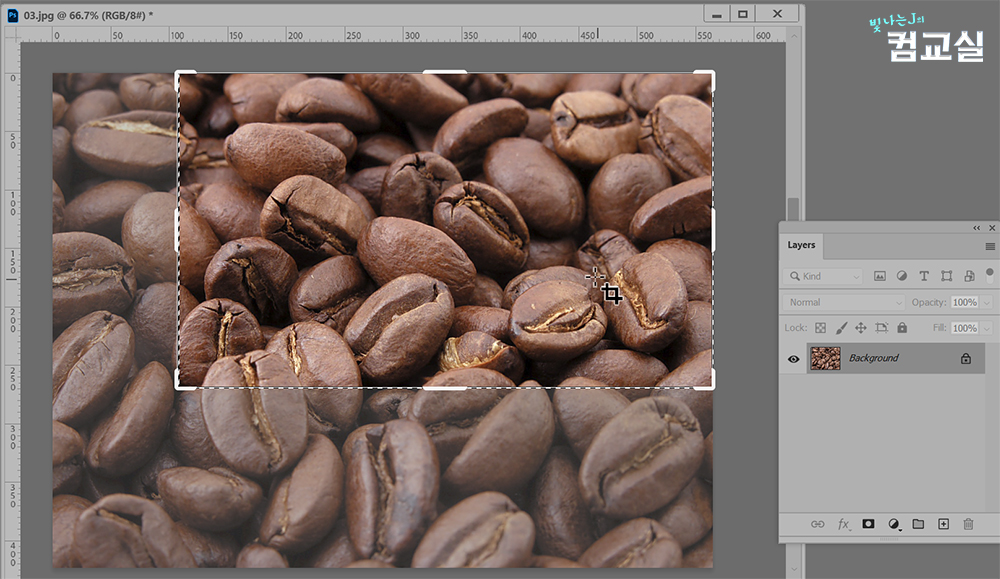Click the Fill label
1000x579 pixels.
tap(939, 328)
